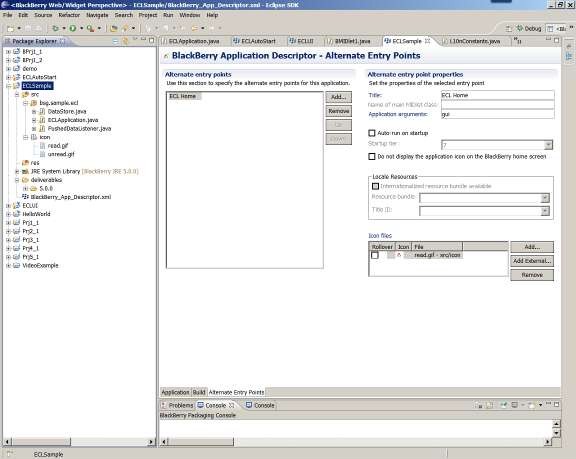Click the console scroll-down arrow
This screenshot has width=576, height=459.
click(557, 433)
